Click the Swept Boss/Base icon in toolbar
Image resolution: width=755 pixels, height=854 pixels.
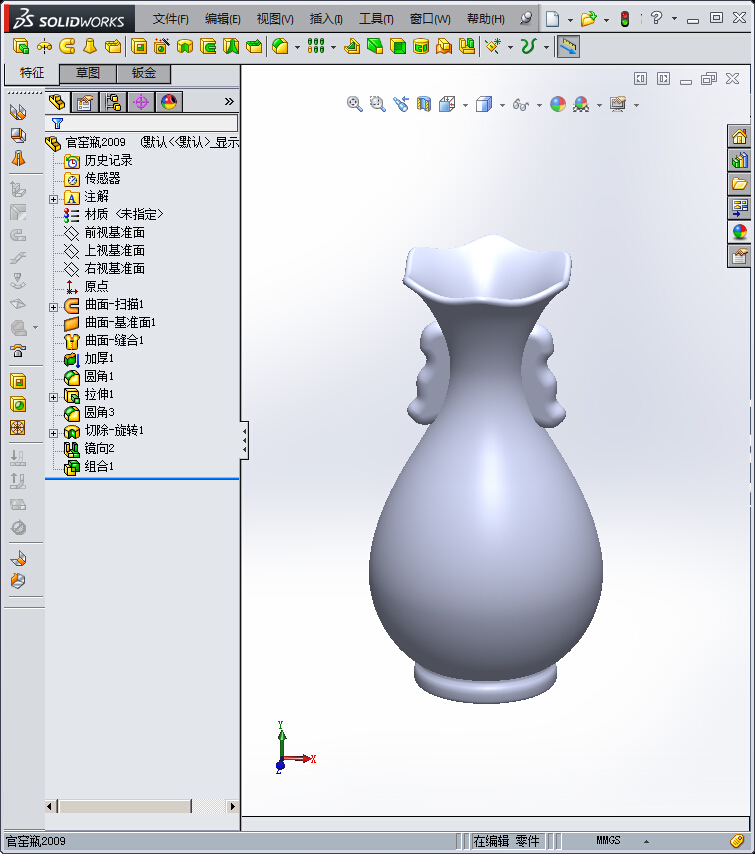(68, 46)
